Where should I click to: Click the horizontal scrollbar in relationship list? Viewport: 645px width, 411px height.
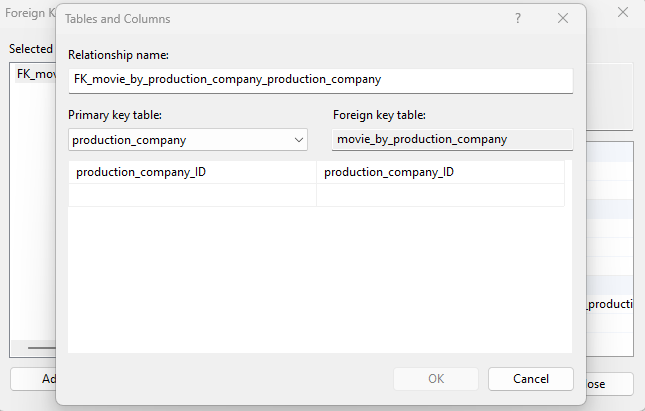click(40, 348)
